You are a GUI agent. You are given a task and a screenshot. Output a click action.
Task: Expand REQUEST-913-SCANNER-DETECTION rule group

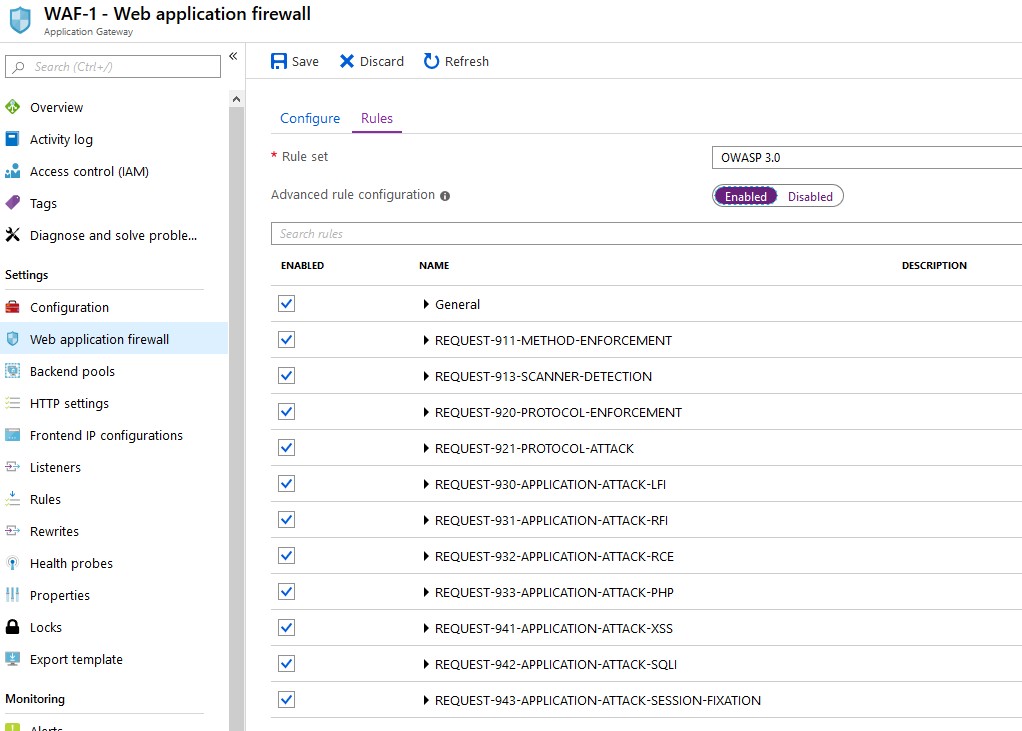[426, 376]
